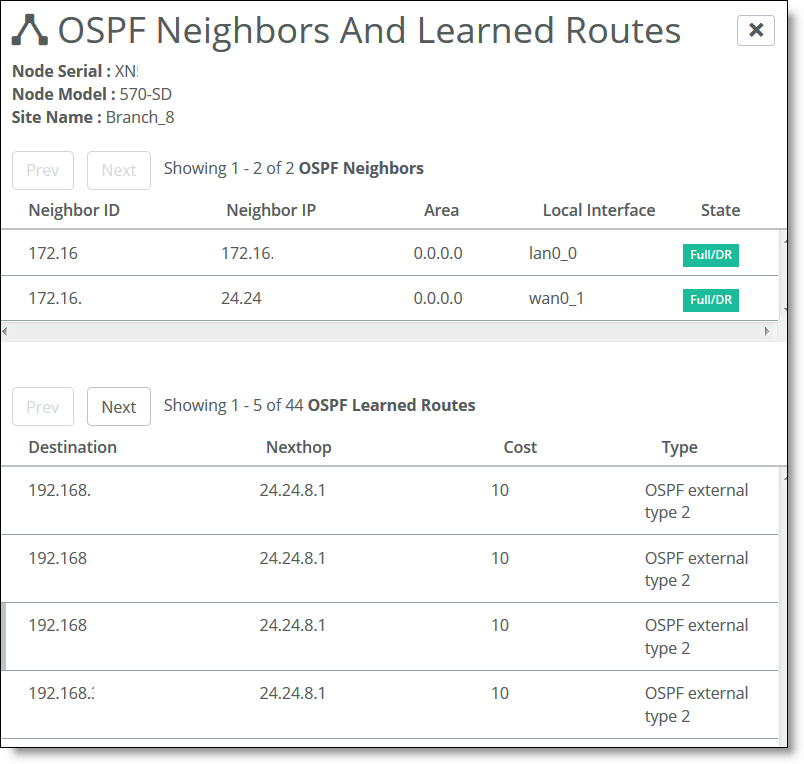The image size is (804, 764).
Task: Click OSPF external type 2 in second route row
Action: tap(696, 569)
